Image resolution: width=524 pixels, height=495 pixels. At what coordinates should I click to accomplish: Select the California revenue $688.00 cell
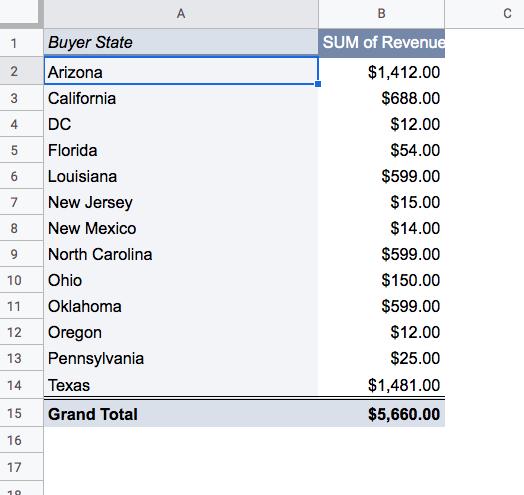381,98
